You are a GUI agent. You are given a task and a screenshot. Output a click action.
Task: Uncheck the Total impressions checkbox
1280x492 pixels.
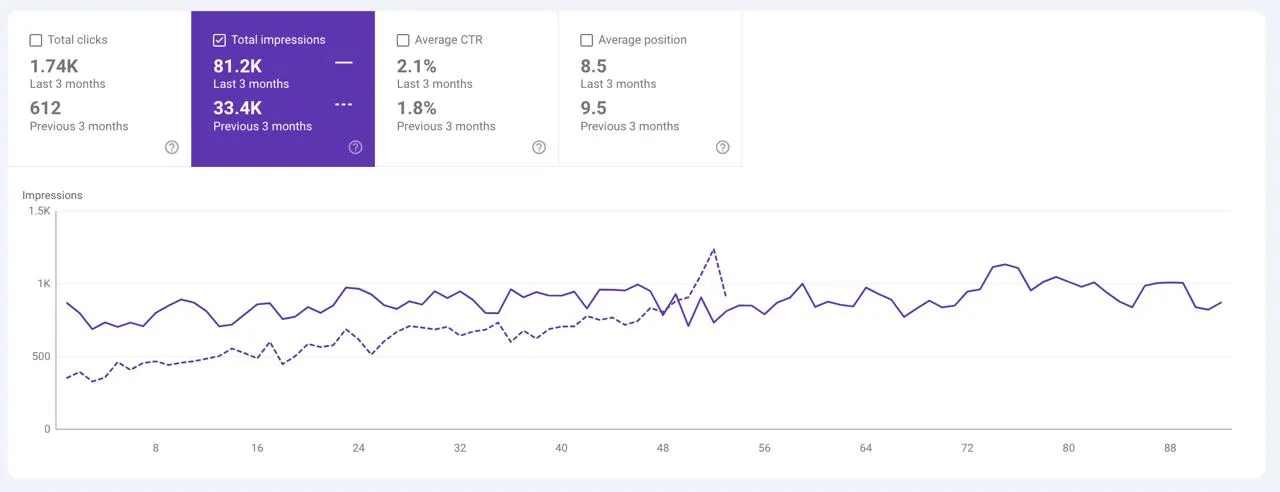[x=220, y=40]
